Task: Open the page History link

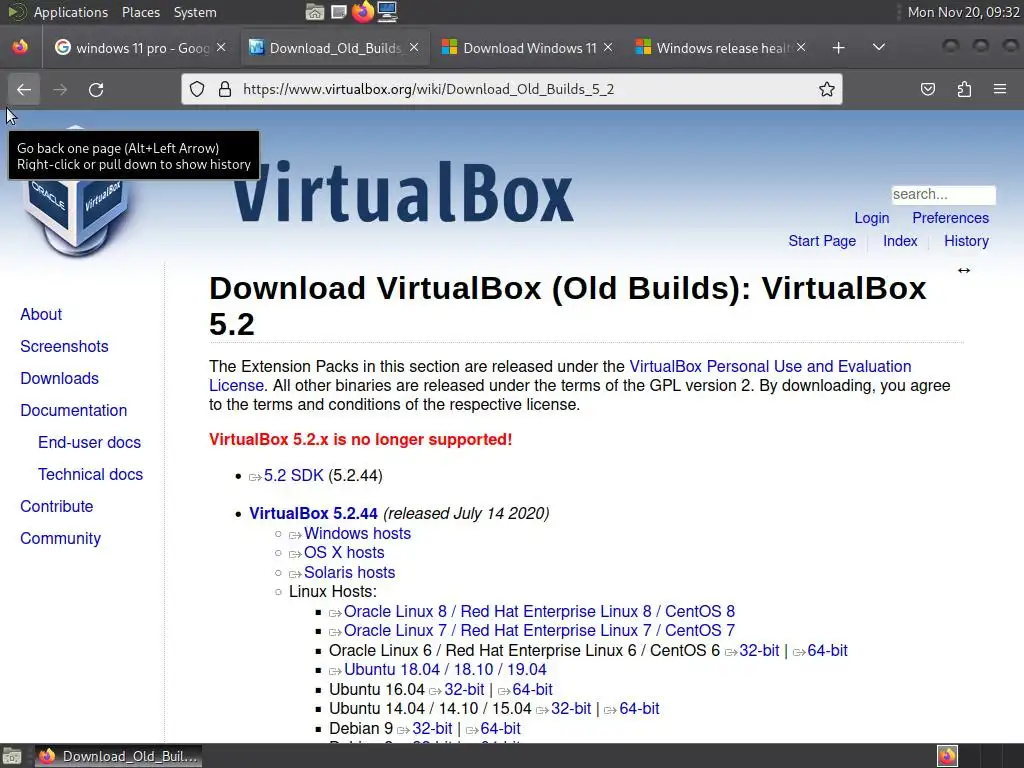Action: point(966,241)
